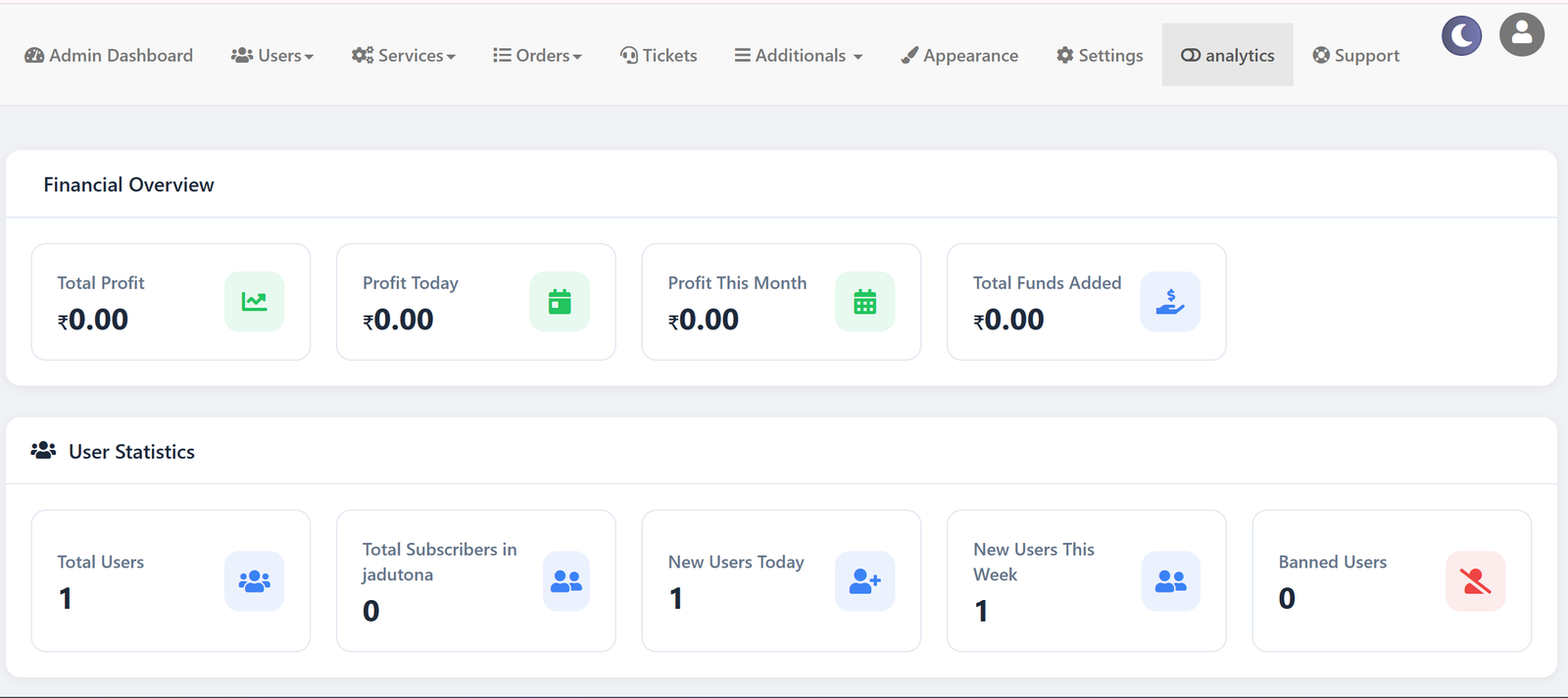
Task: Click the New Users This Week icon
Action: (1170, 581)
